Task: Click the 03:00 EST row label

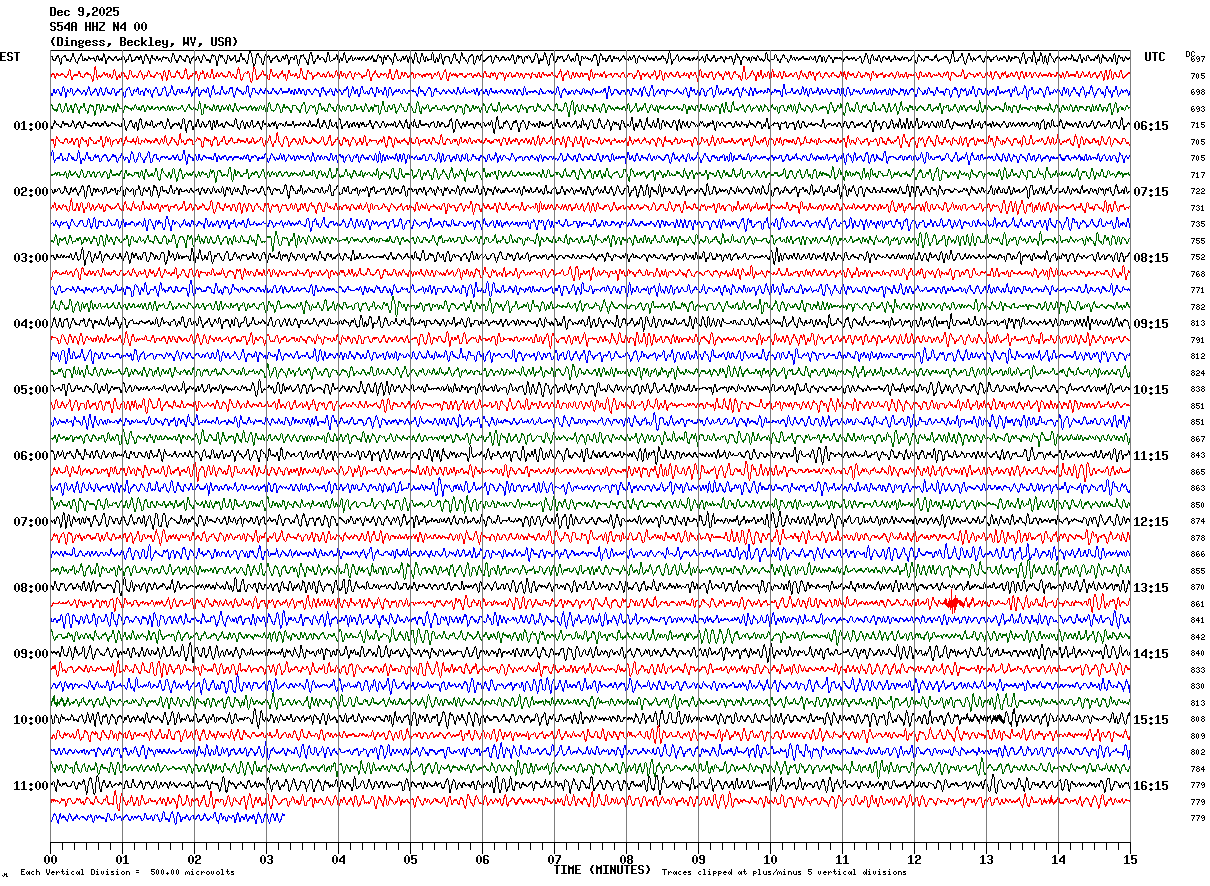Action: point(30,258)
